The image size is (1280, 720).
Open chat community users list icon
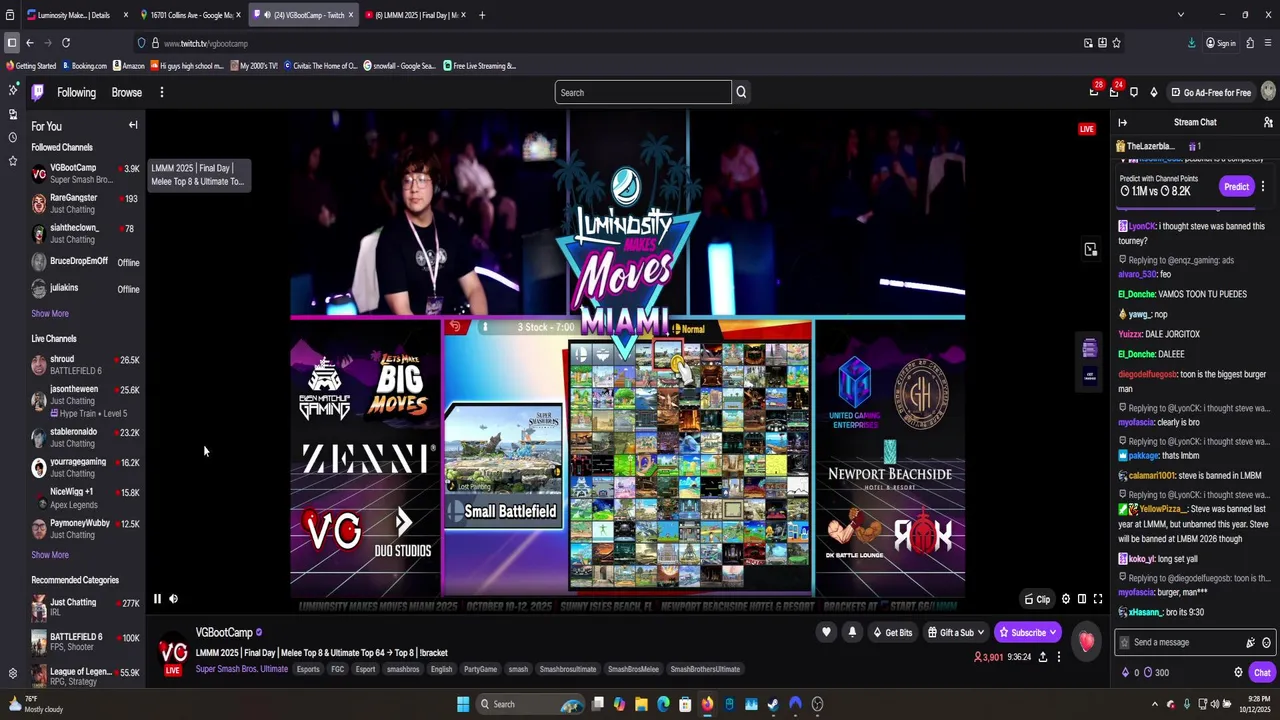point(1268,122)
